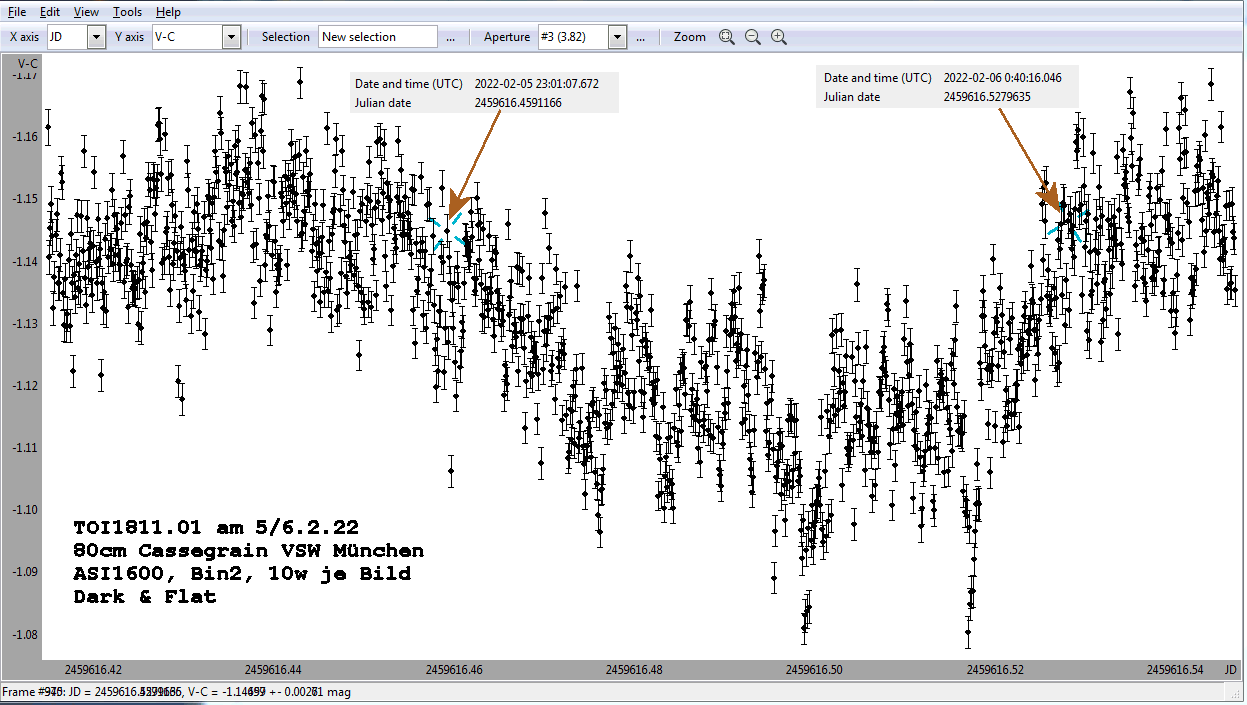
Task: Open the File menu
Action: tap(17, 12)
